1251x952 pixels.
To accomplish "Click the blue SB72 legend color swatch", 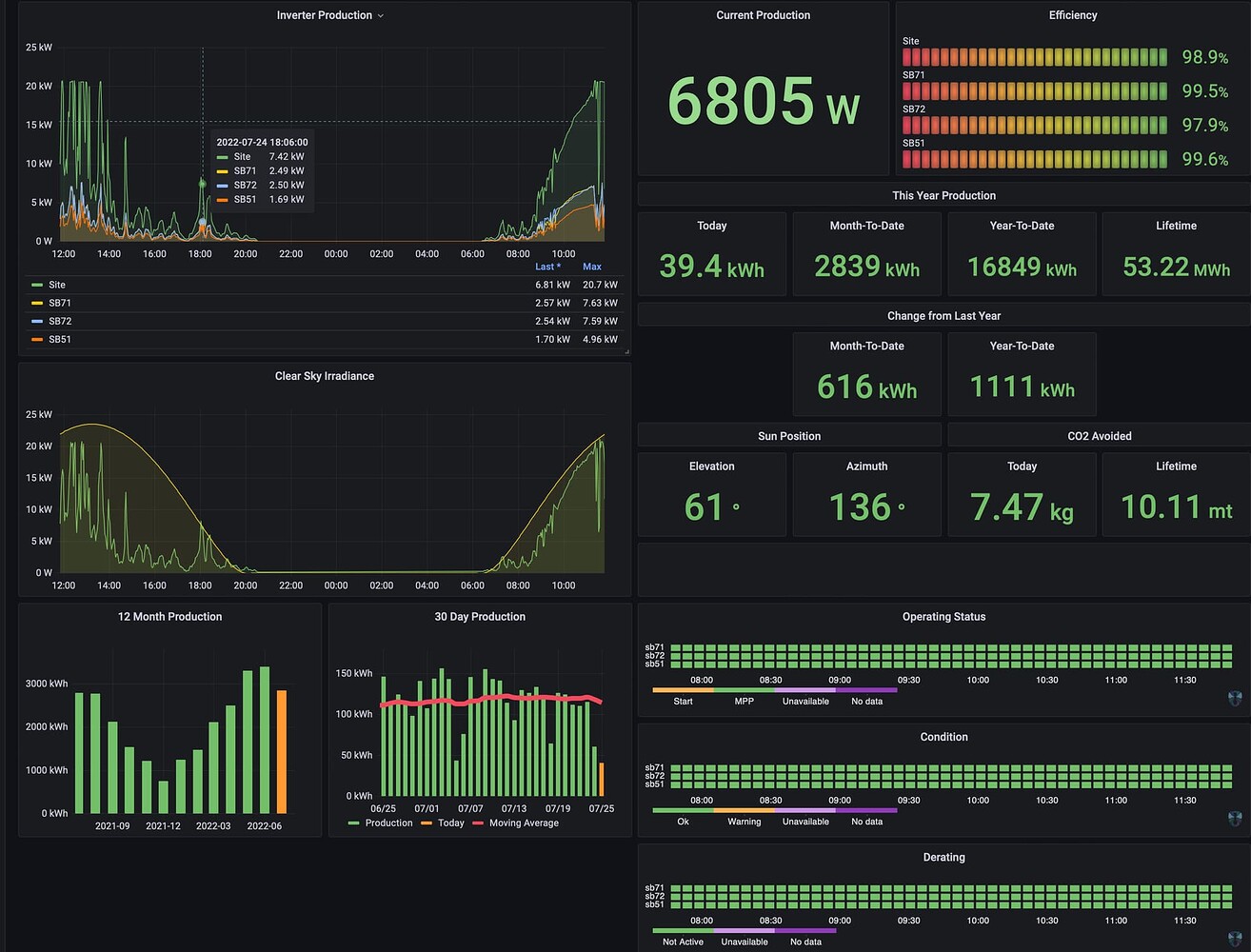I will 37,321.
